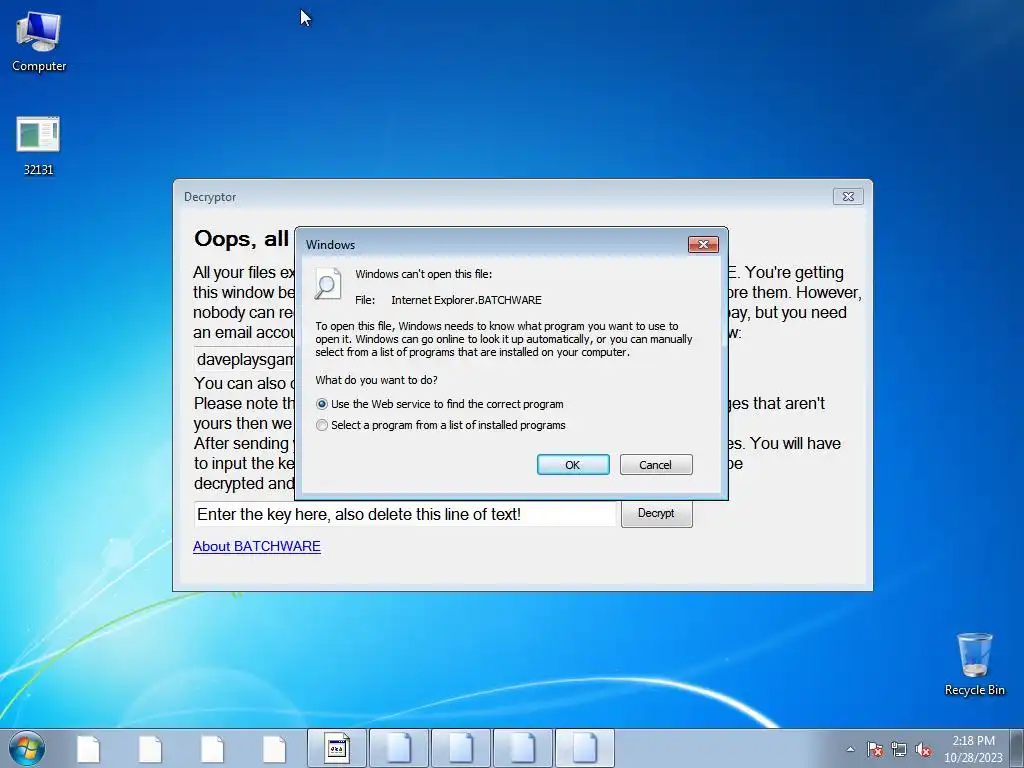Open the Action Center flag icon
The width and height of the screenshot is (1024, 768).
coord(874,749)
